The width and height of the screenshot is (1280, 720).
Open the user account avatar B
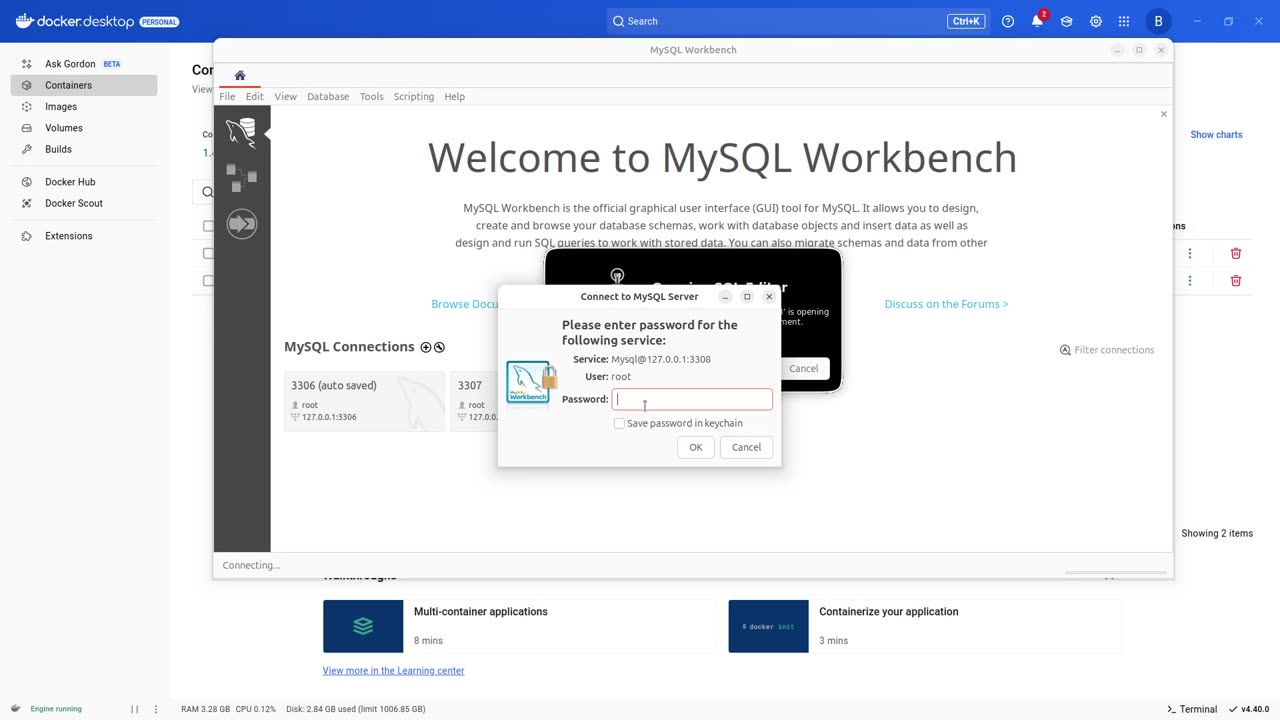[x=1158, y=21]
